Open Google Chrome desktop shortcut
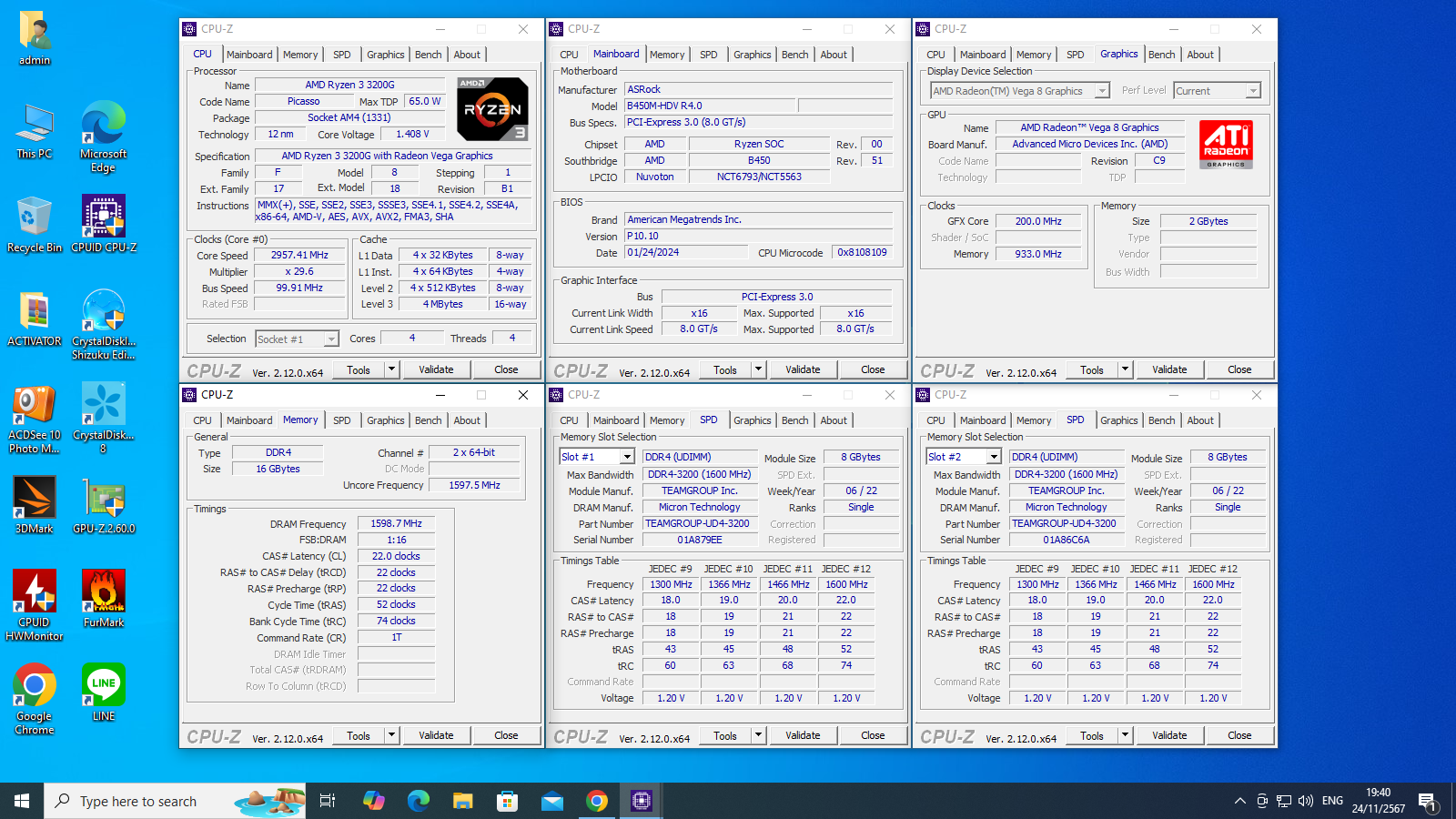Image resolution: width=1456 pixels, height=819 pixels. [x=35, y=699]
